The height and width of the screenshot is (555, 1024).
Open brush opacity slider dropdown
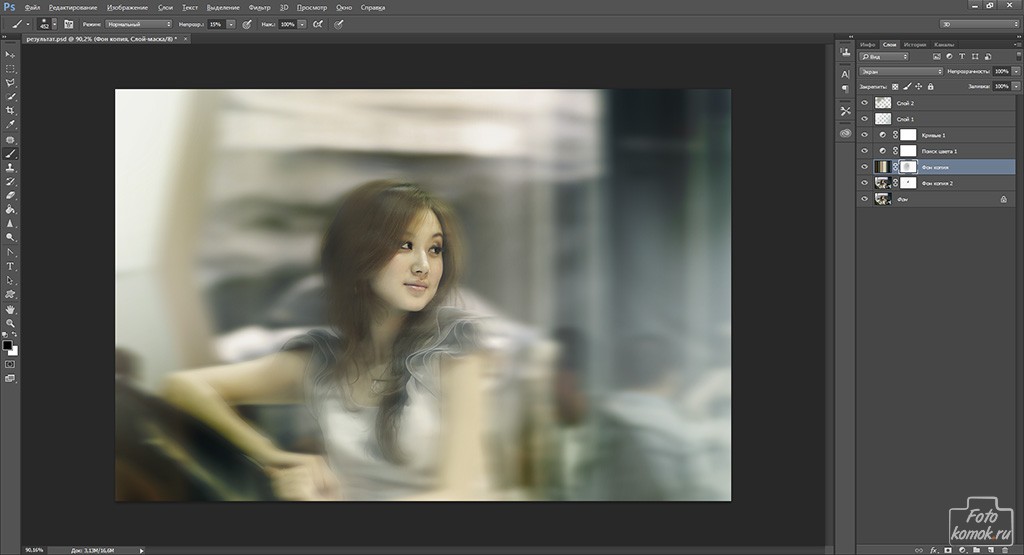[x=231, y=24]
